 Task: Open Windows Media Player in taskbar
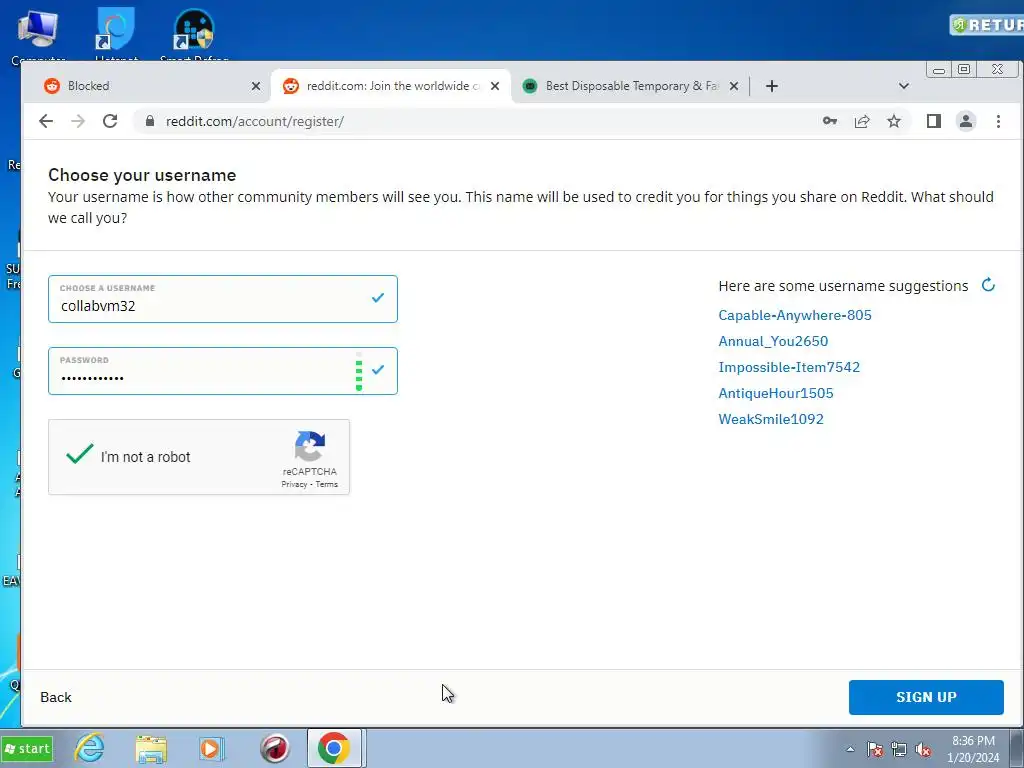[x=212, y=748]
